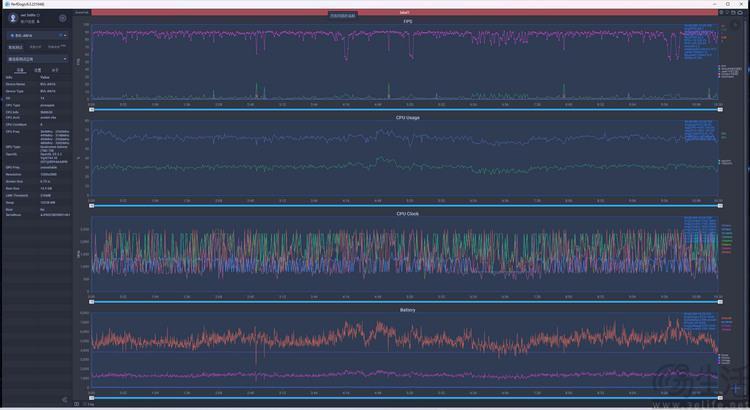Switch to the second tab above the info table

[x=37, y=70]
